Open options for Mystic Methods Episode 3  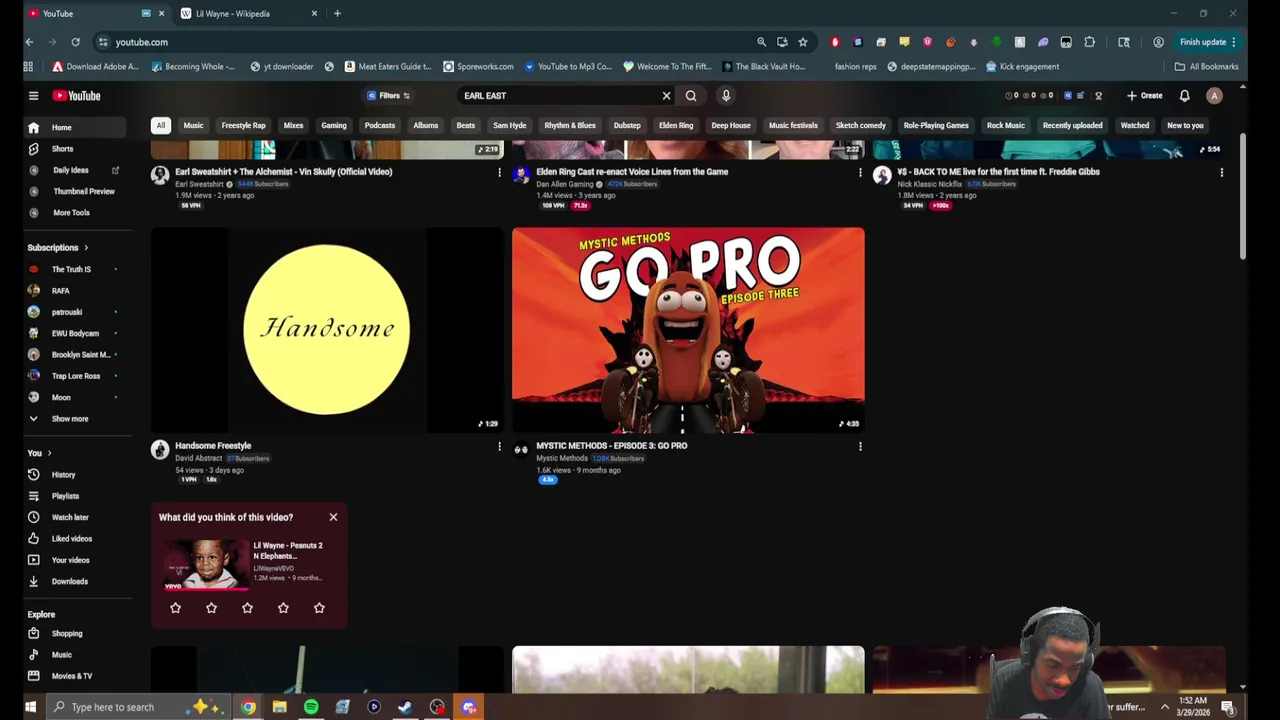click(x=860, y=447)
